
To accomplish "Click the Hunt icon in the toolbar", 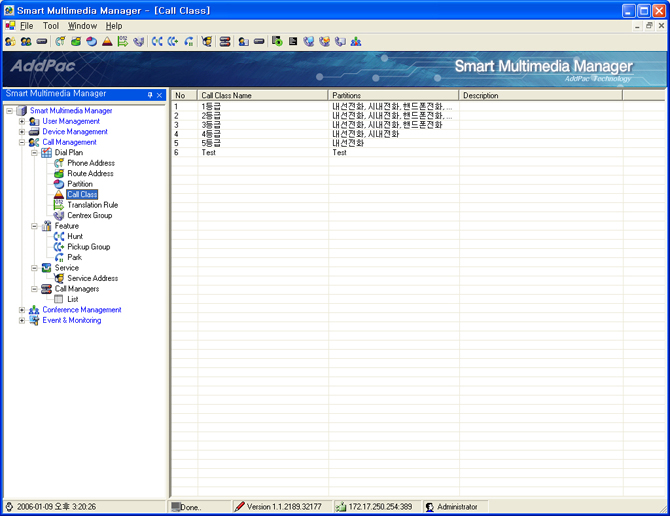I will (x=157, y=41).
